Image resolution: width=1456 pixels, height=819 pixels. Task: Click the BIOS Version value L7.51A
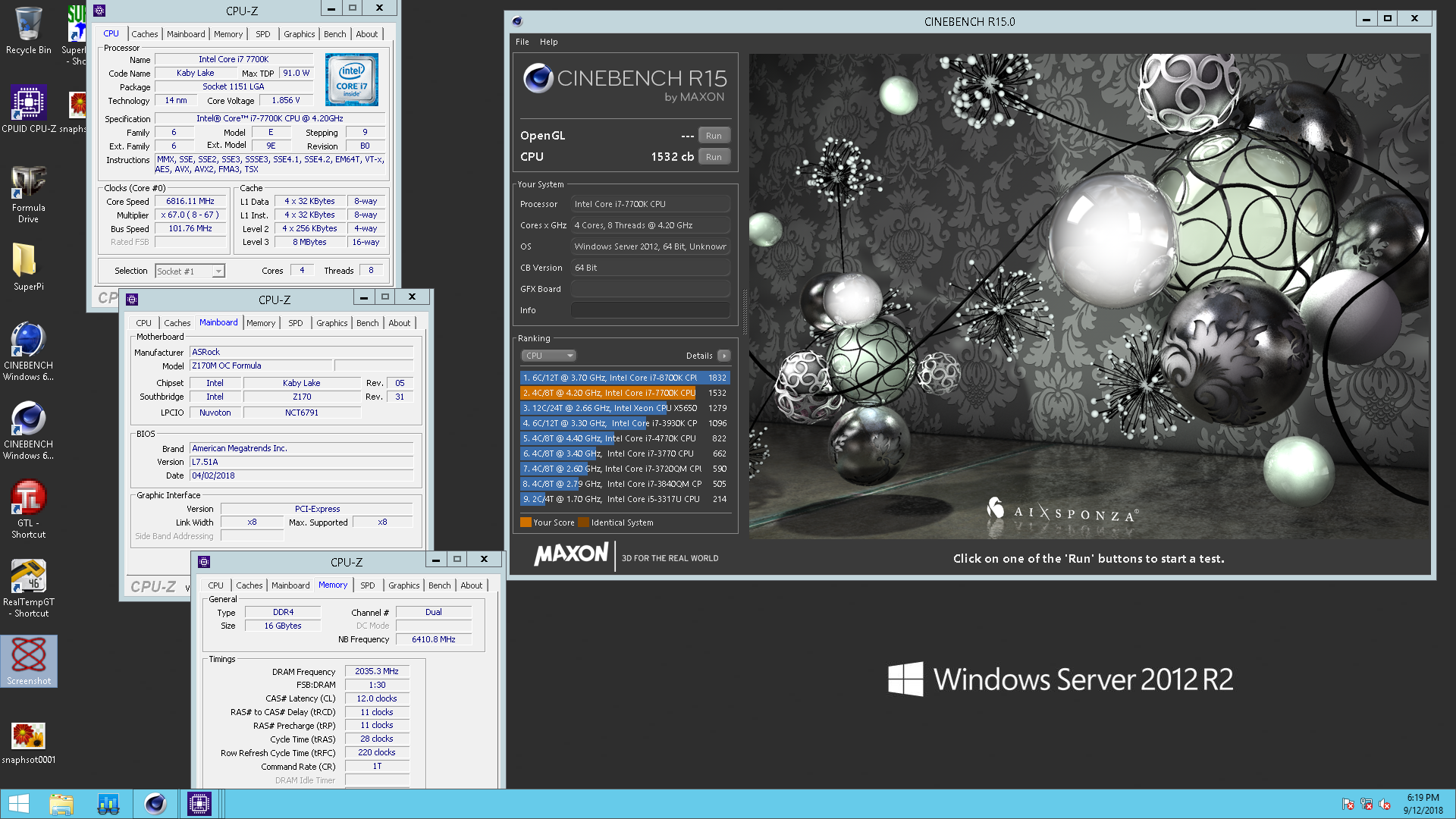pyautogui.click(x=301, y=462)
